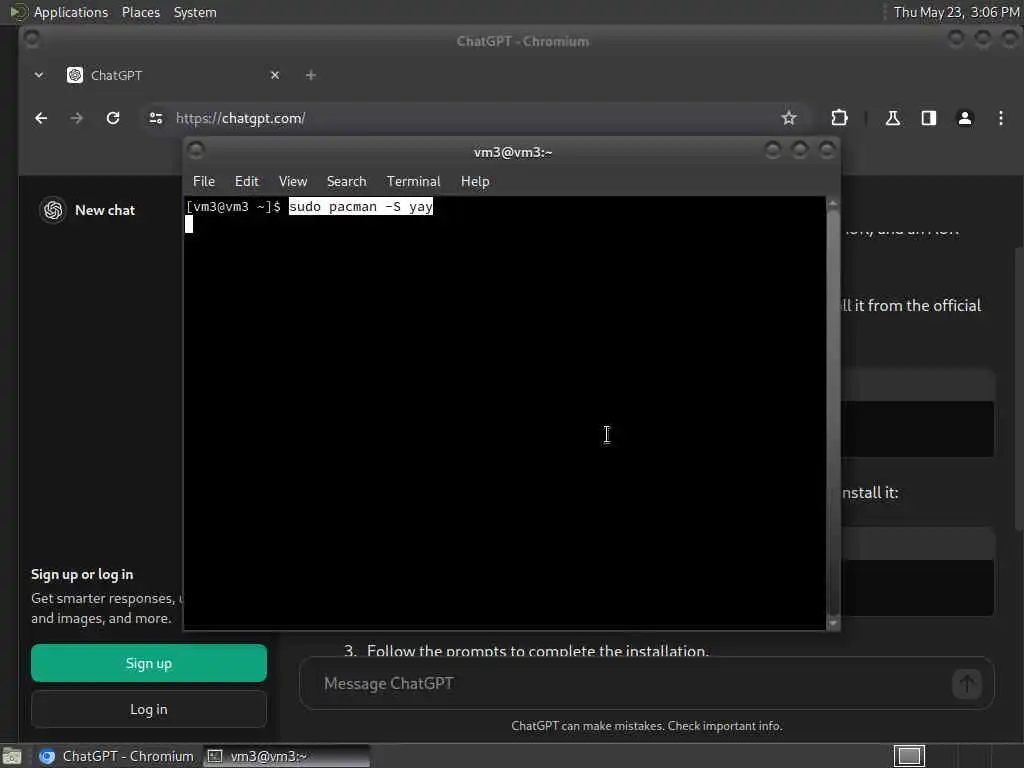
Task: Open Chromium's three-dot menu
Action: (1000, 118)
